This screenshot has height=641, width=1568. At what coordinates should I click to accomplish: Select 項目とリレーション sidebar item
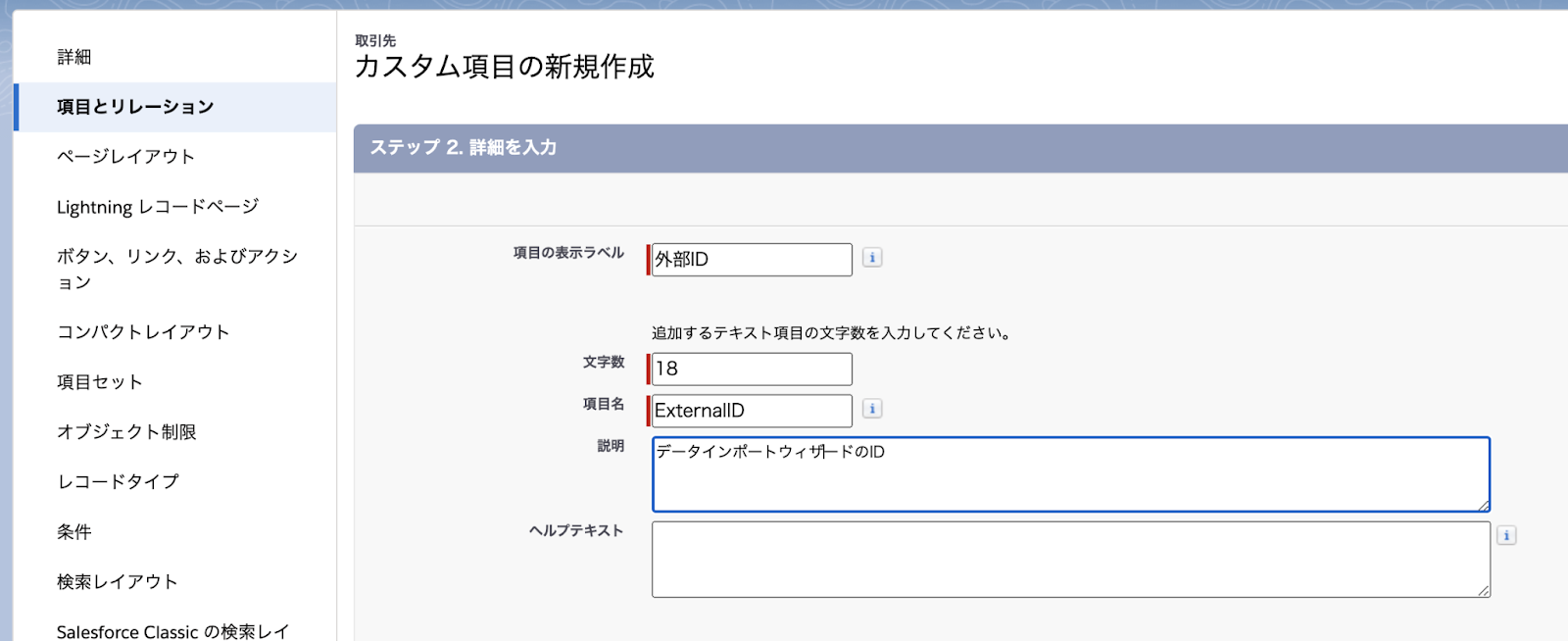click(135, 107)
